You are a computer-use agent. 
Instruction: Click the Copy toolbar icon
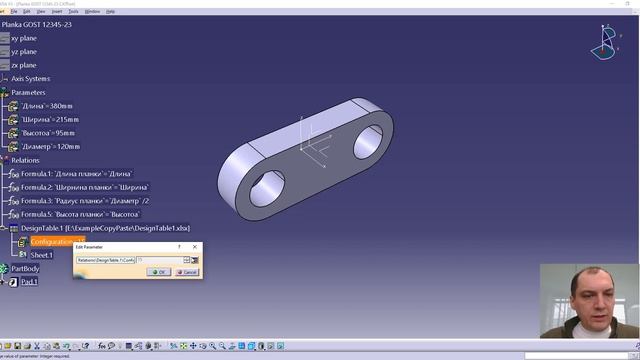(x=47, y=346)
